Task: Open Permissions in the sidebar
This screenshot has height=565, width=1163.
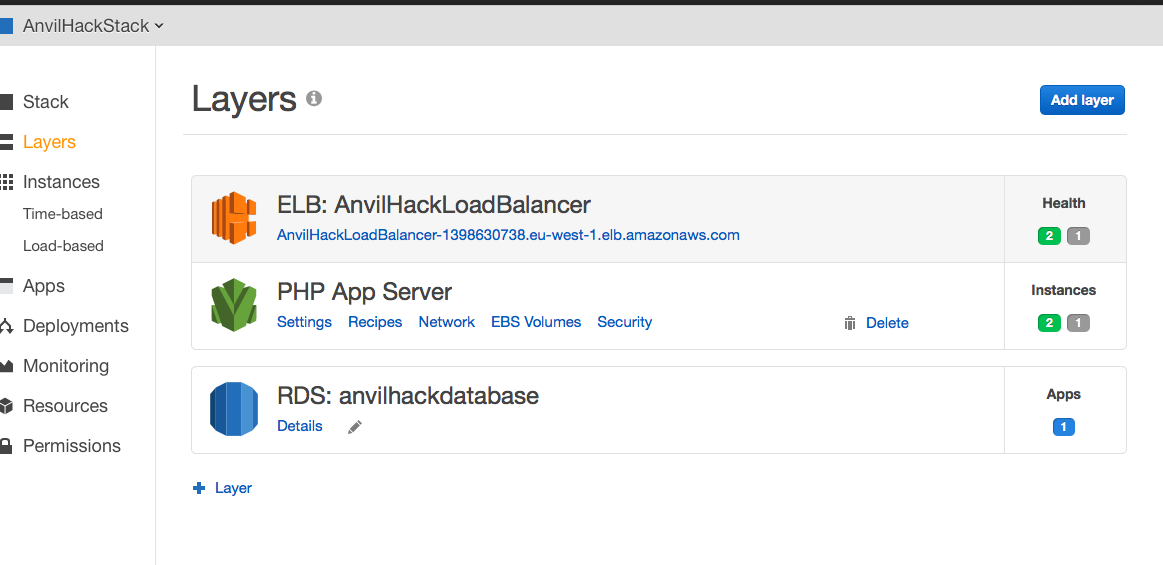Action: point(72,446)
